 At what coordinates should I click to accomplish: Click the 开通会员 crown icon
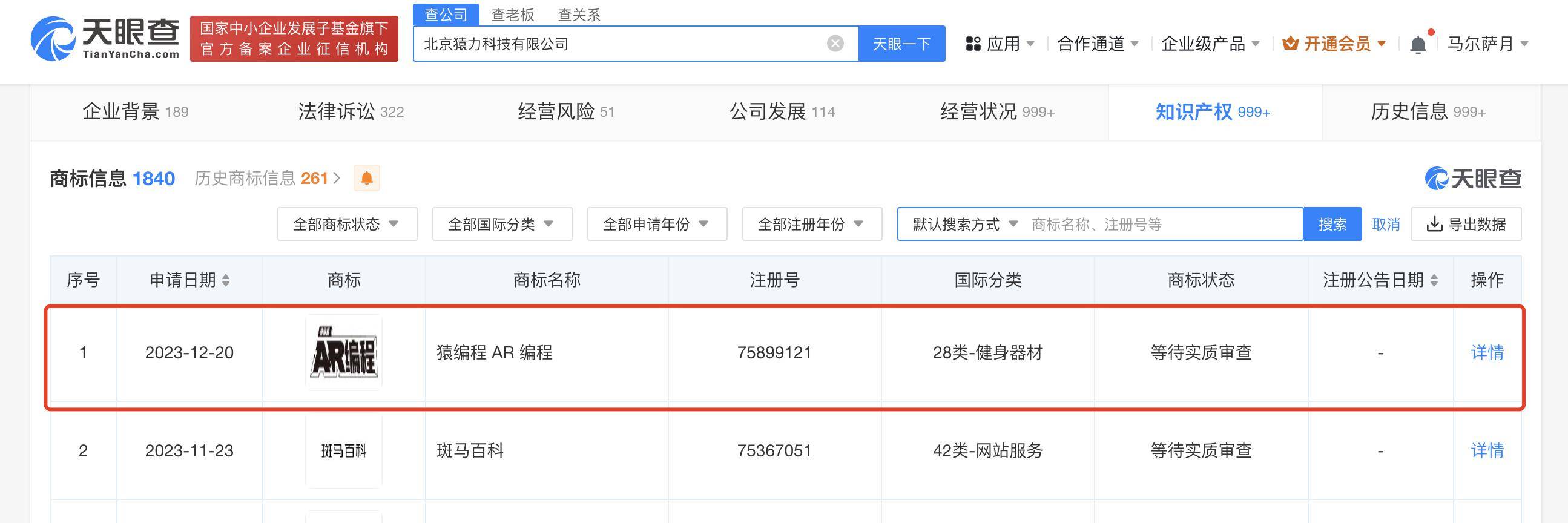click(x=1290, y=44)
